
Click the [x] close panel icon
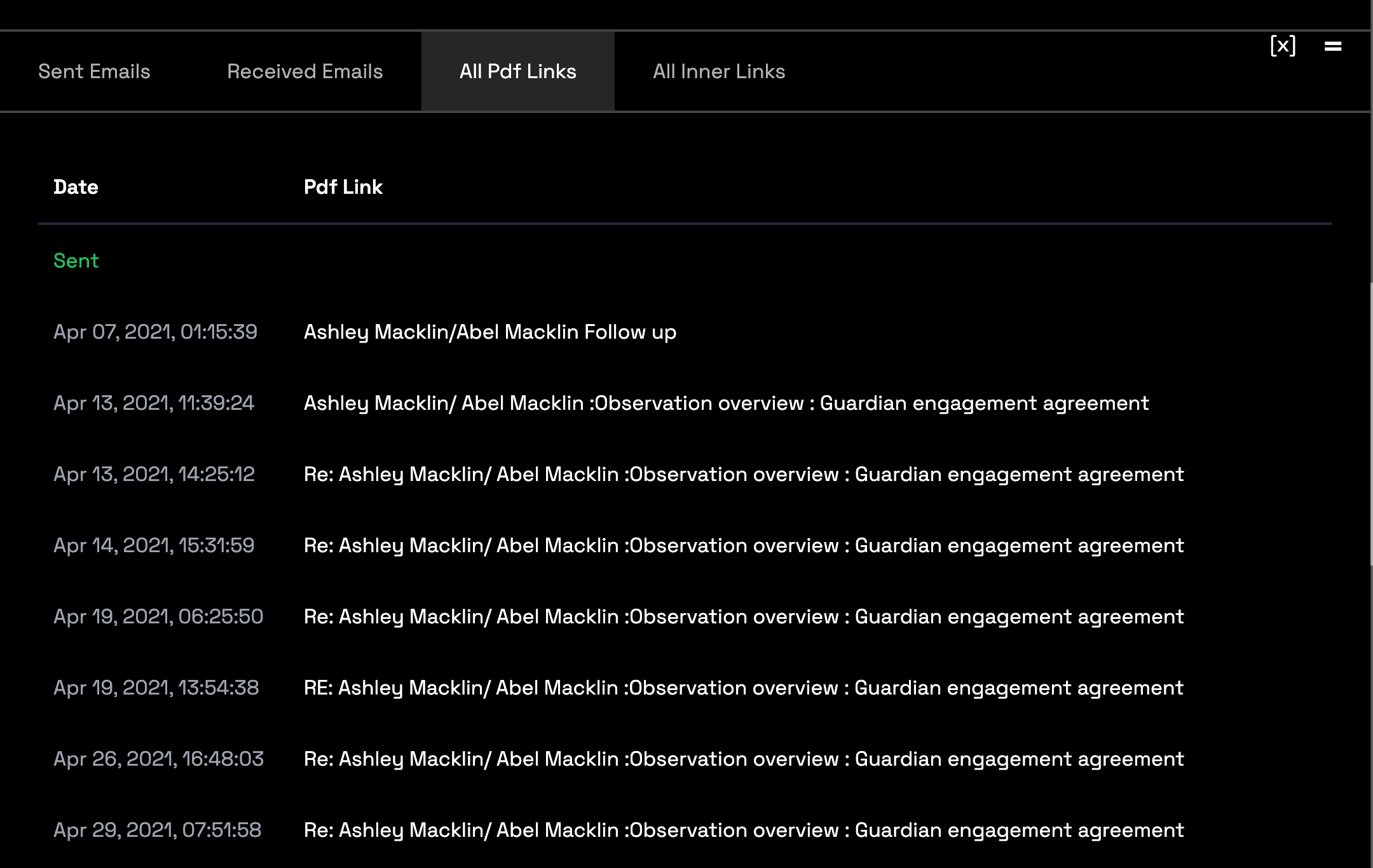pyautogui.click(x=1282, y=46)
